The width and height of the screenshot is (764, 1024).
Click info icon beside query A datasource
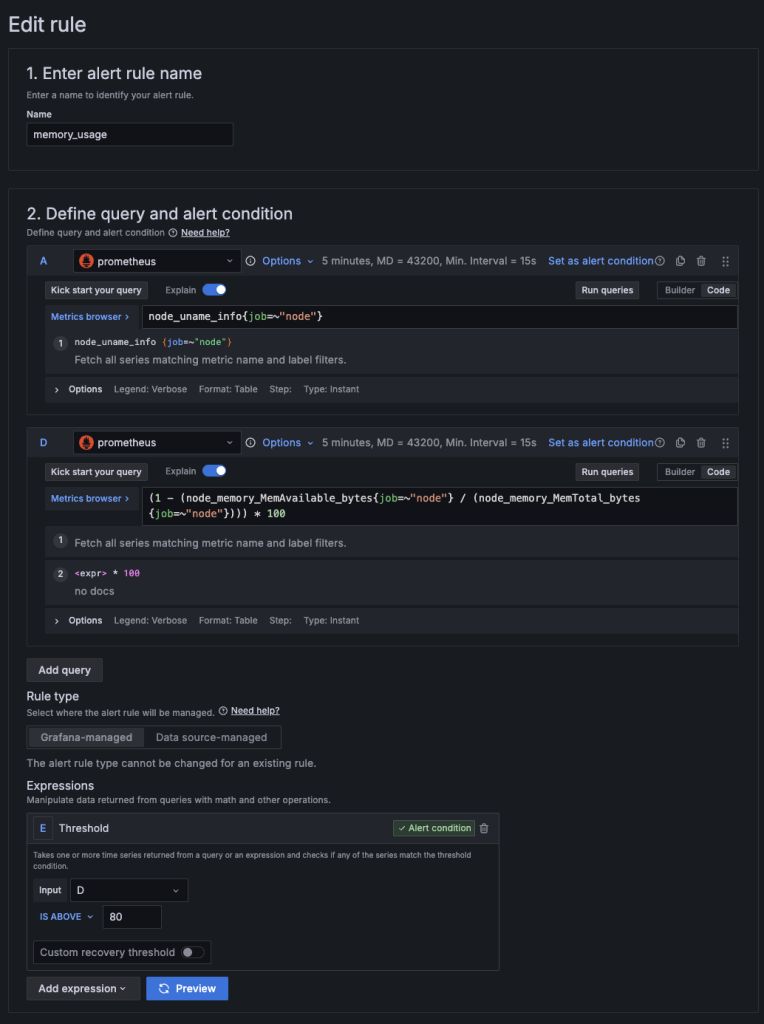point(250,261)
